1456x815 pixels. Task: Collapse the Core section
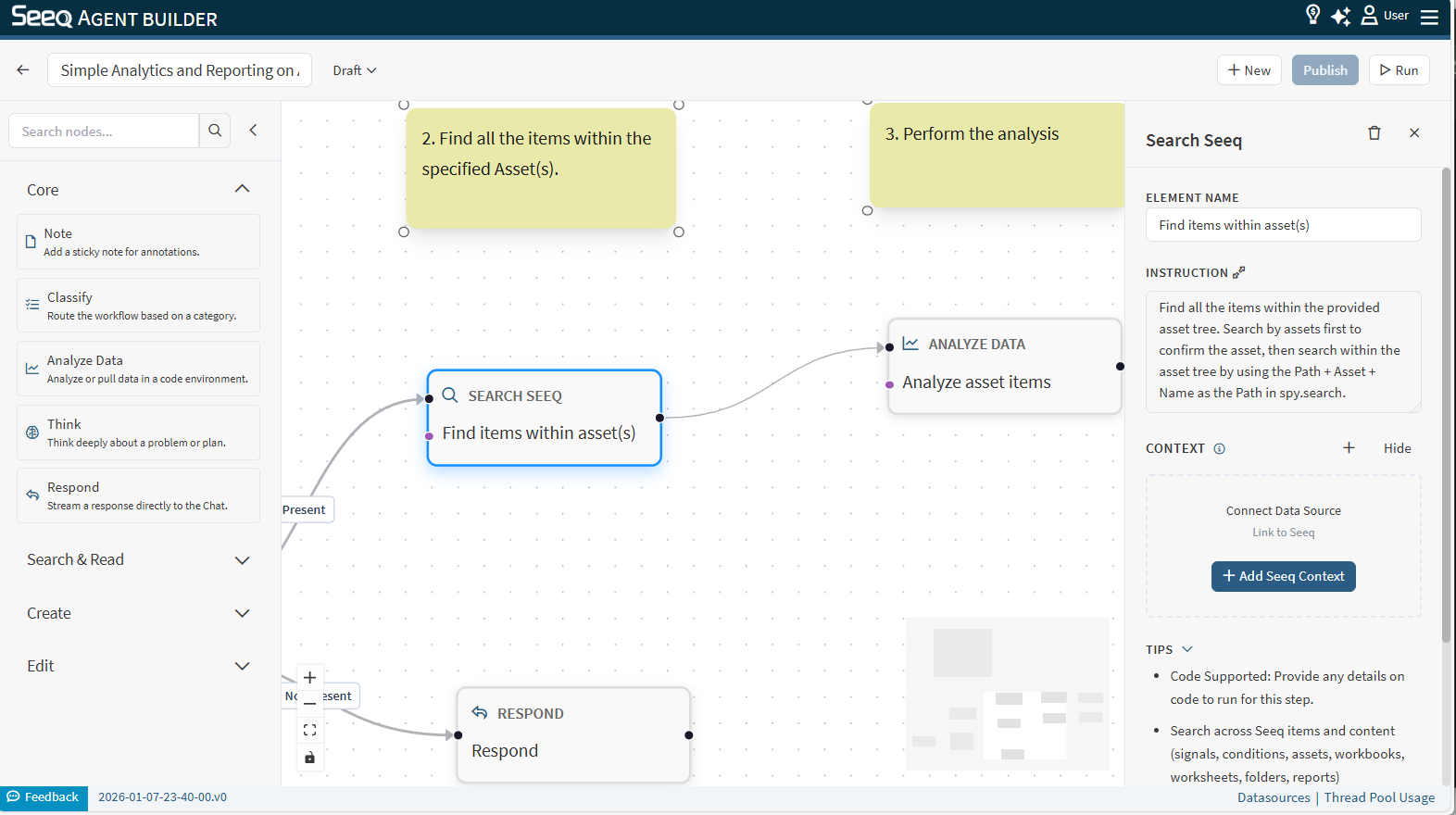click(243, 189)
